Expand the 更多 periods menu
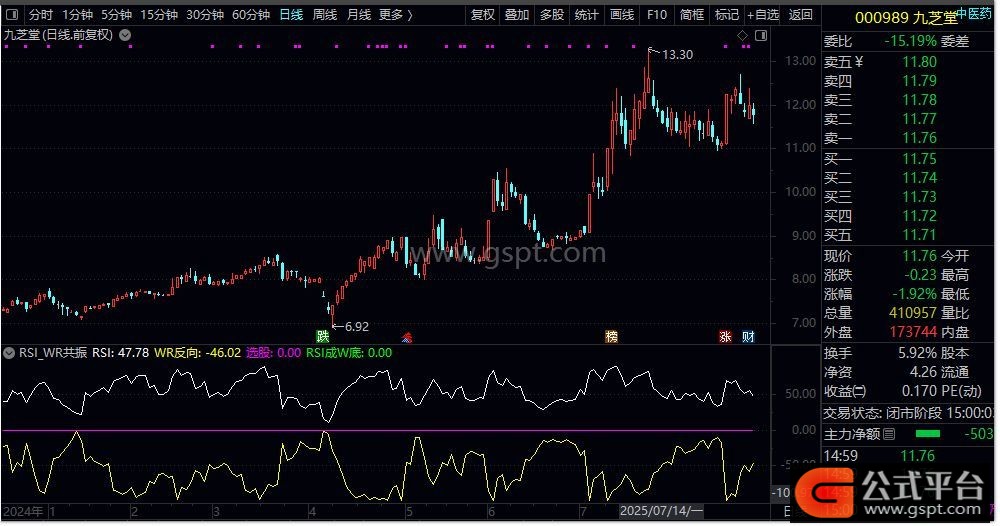 point(395,14)
